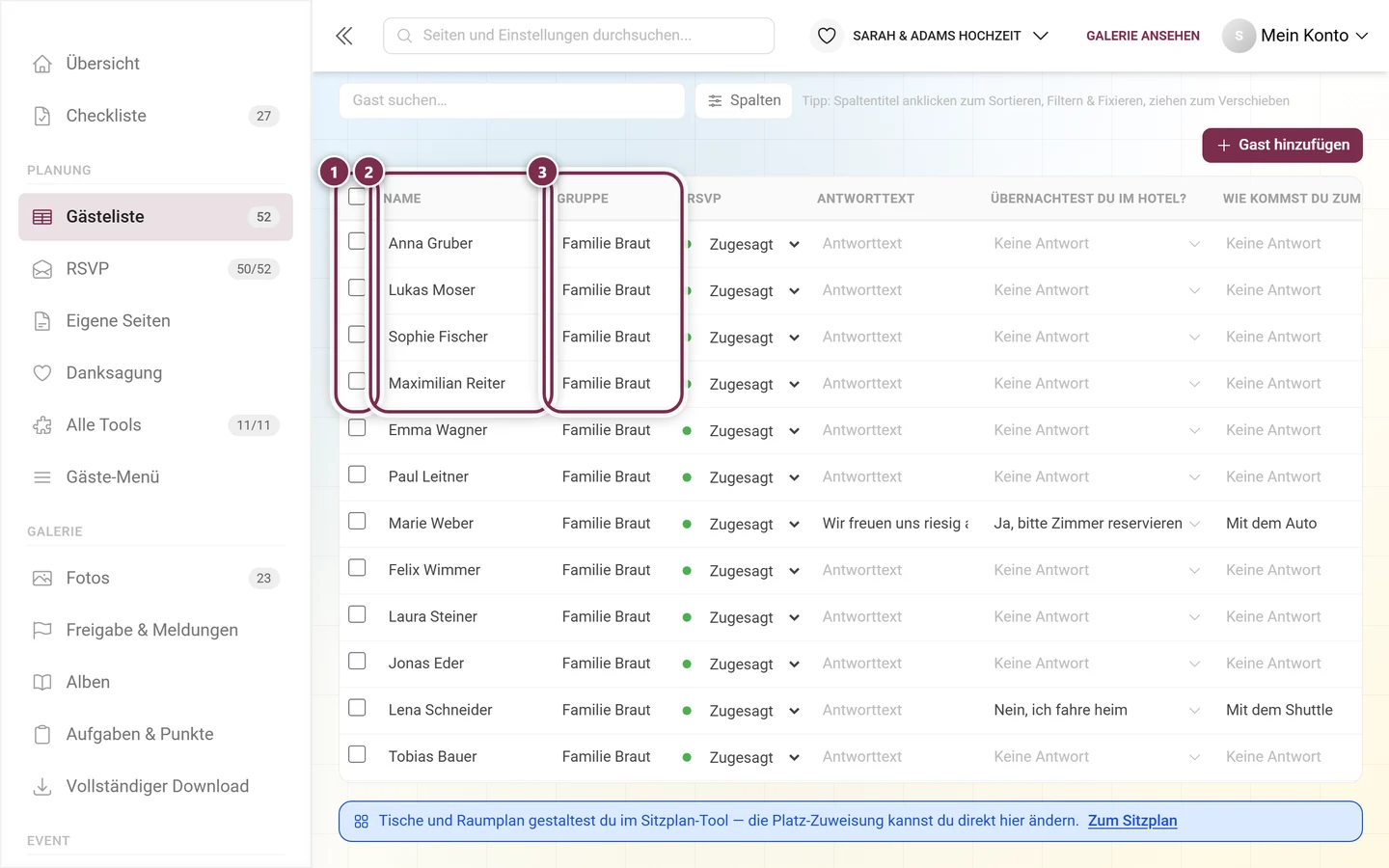
Task: Go to RSVP section in sidebar
Action: [155, 269]
